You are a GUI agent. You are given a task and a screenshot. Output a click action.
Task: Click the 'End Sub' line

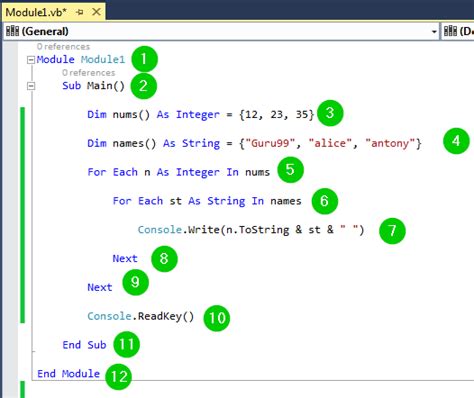tap(84, 345)
